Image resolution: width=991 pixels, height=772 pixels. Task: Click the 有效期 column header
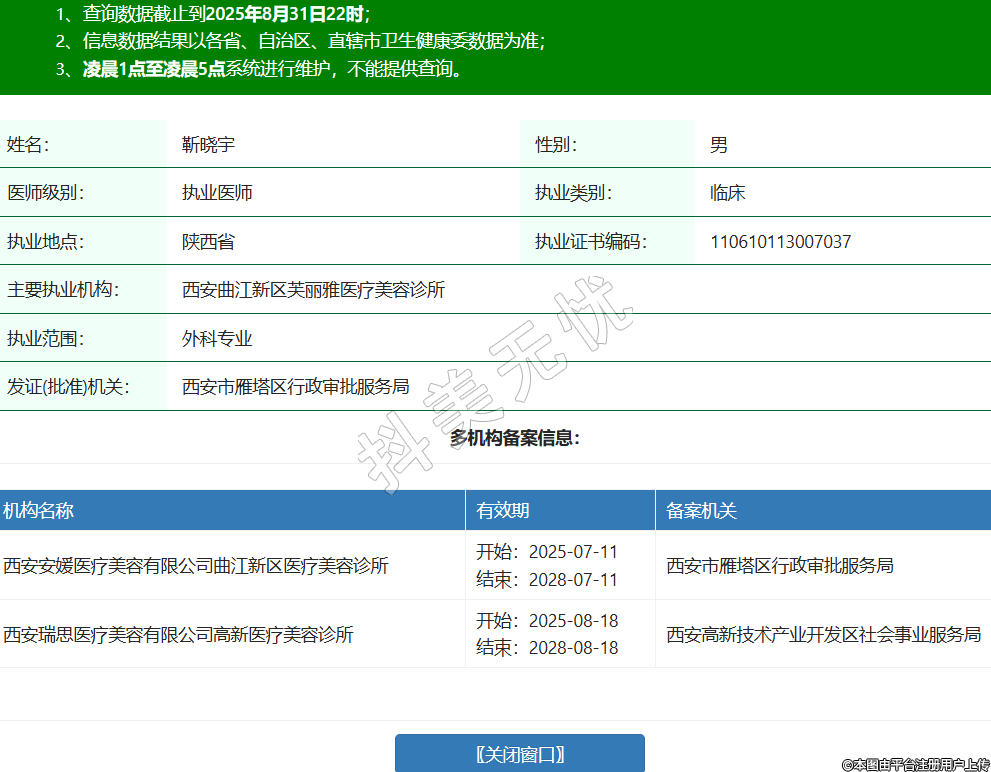click(x=503, y=511)
